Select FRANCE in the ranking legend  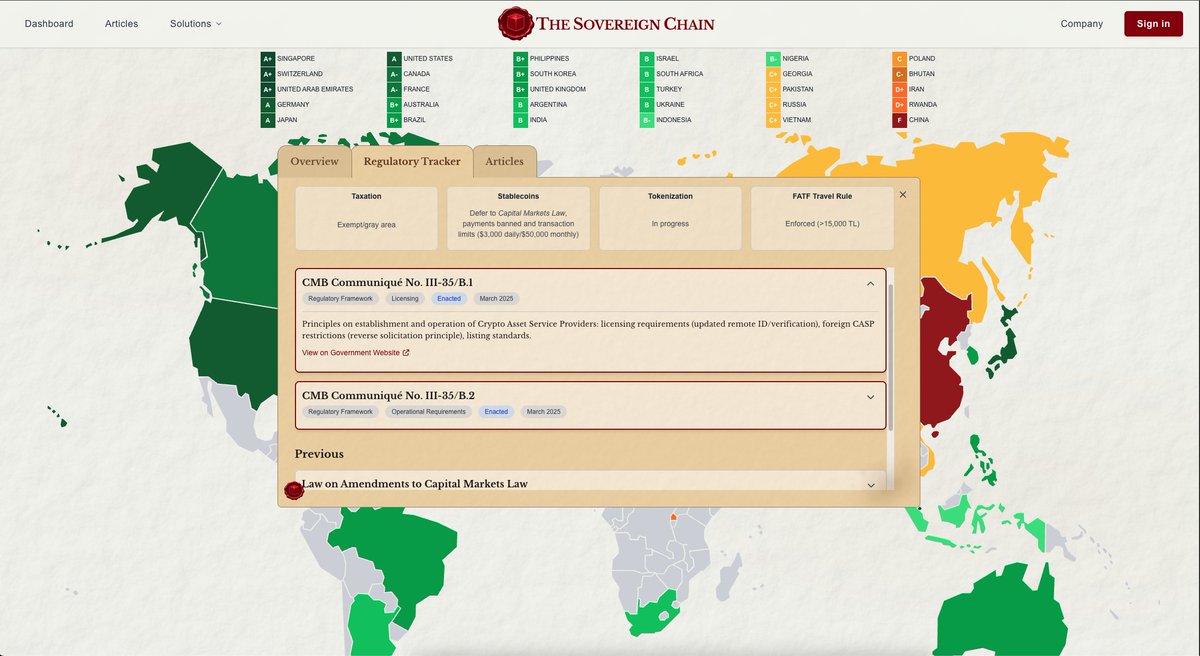[x=417, y=89]
